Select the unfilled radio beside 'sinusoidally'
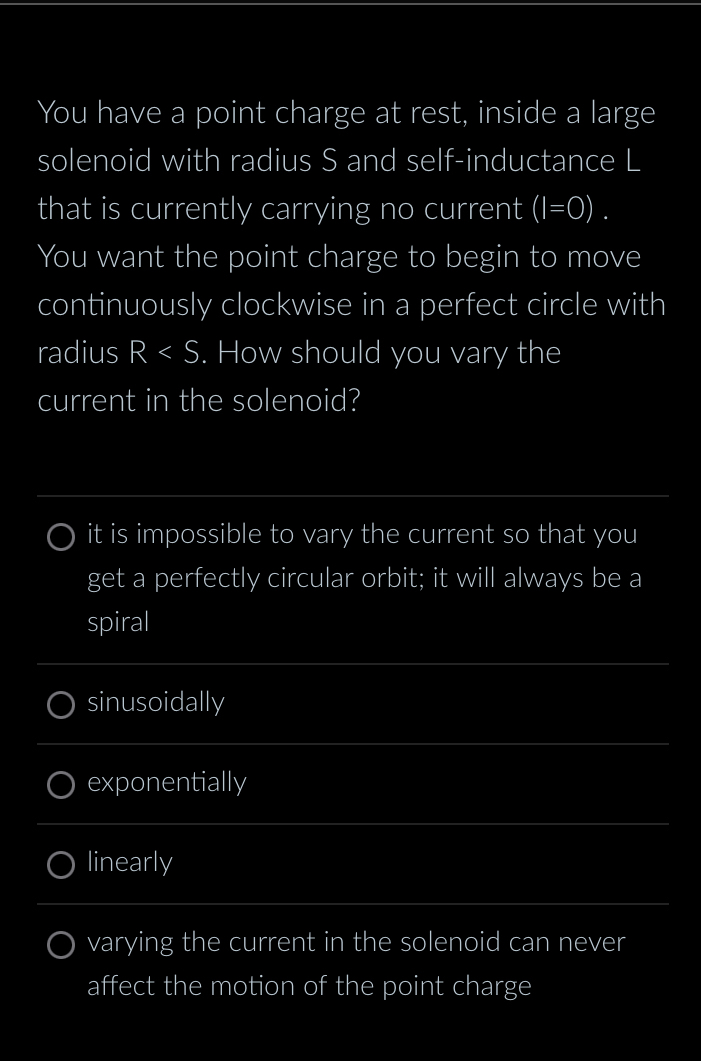The image size is (701, 1061). click(x=61, y=704)
